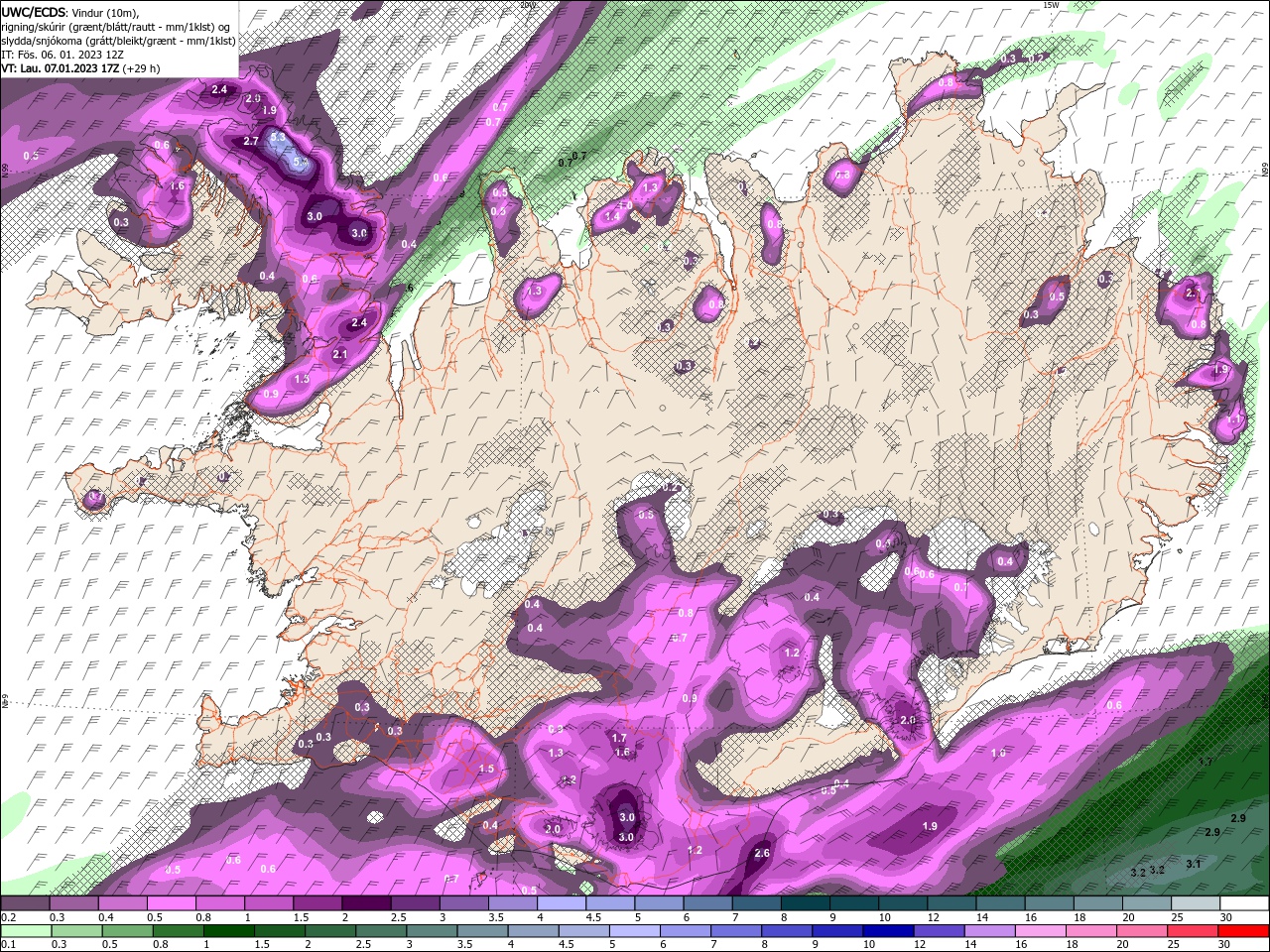
Task: Click the '0.8' label in top legend row
Action: pos(203,918)
